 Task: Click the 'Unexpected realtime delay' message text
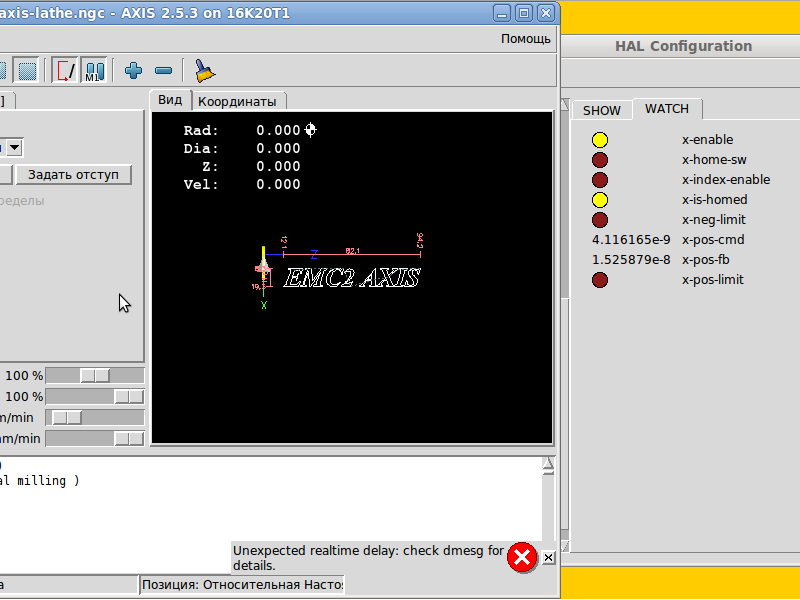click(368, 558)
